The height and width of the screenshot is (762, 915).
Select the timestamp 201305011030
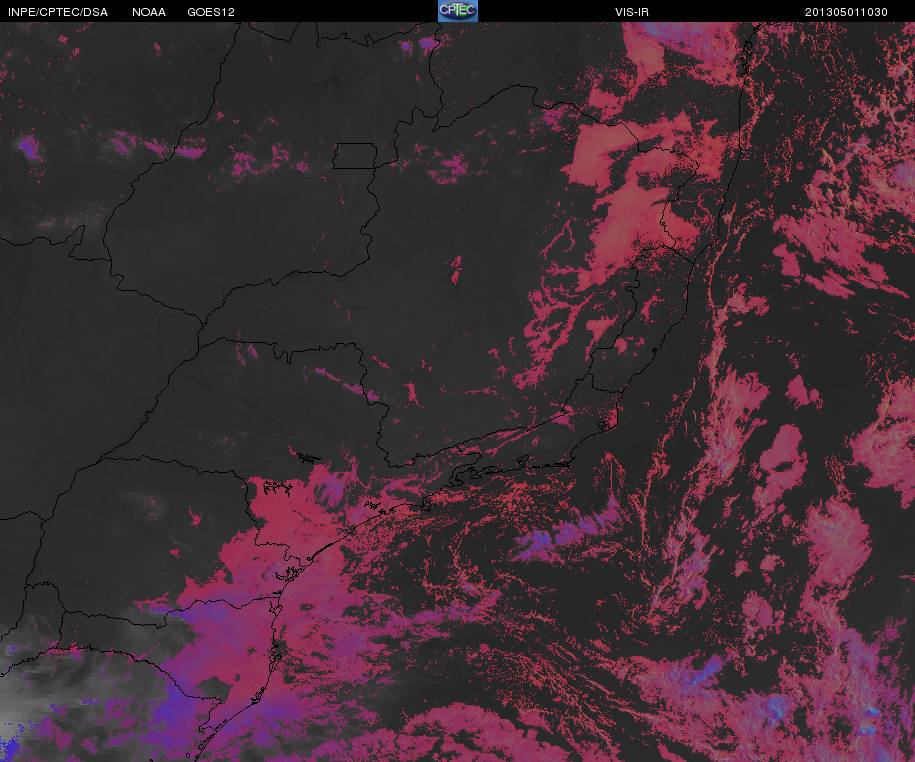(x=846, y=12)
